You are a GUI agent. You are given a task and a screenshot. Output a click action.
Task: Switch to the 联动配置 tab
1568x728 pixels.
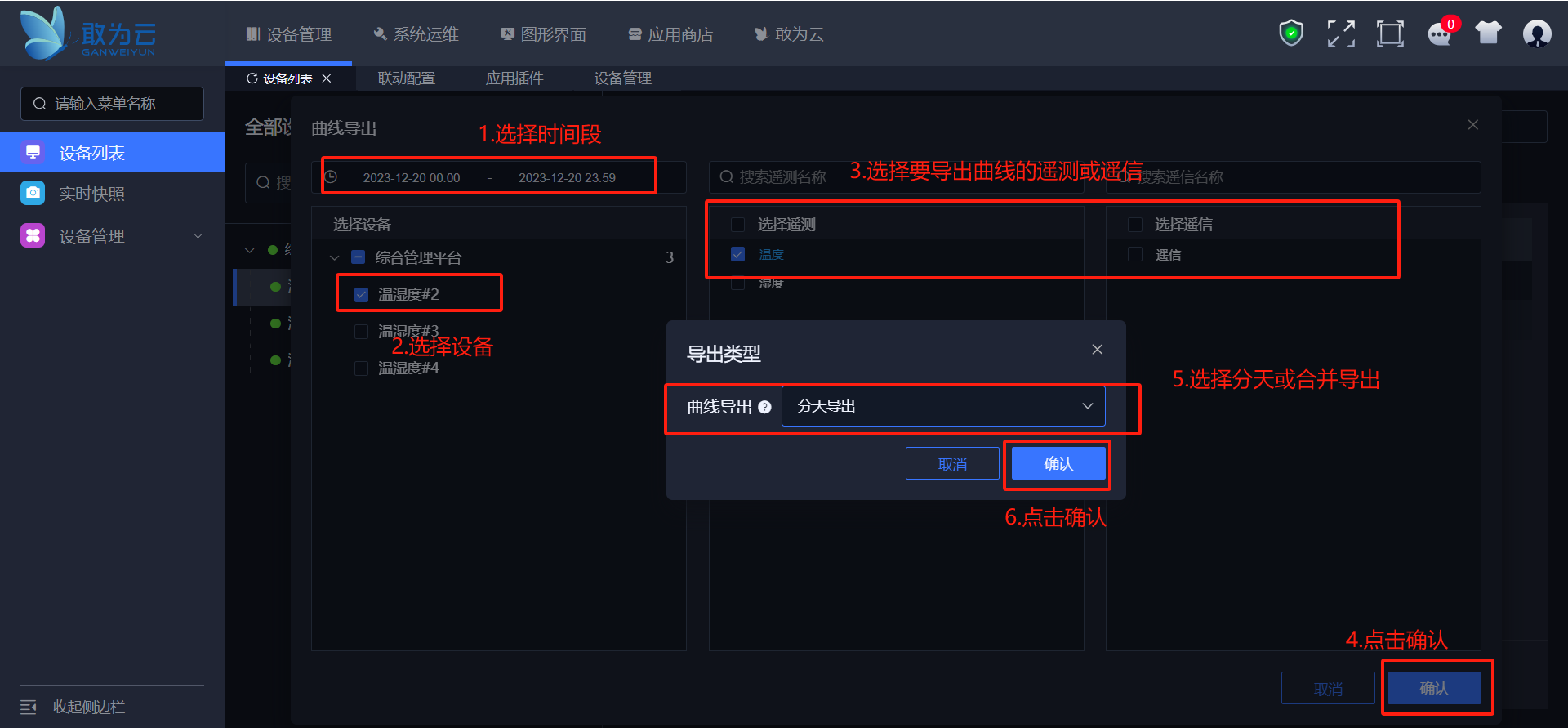[x=407, y=78]
